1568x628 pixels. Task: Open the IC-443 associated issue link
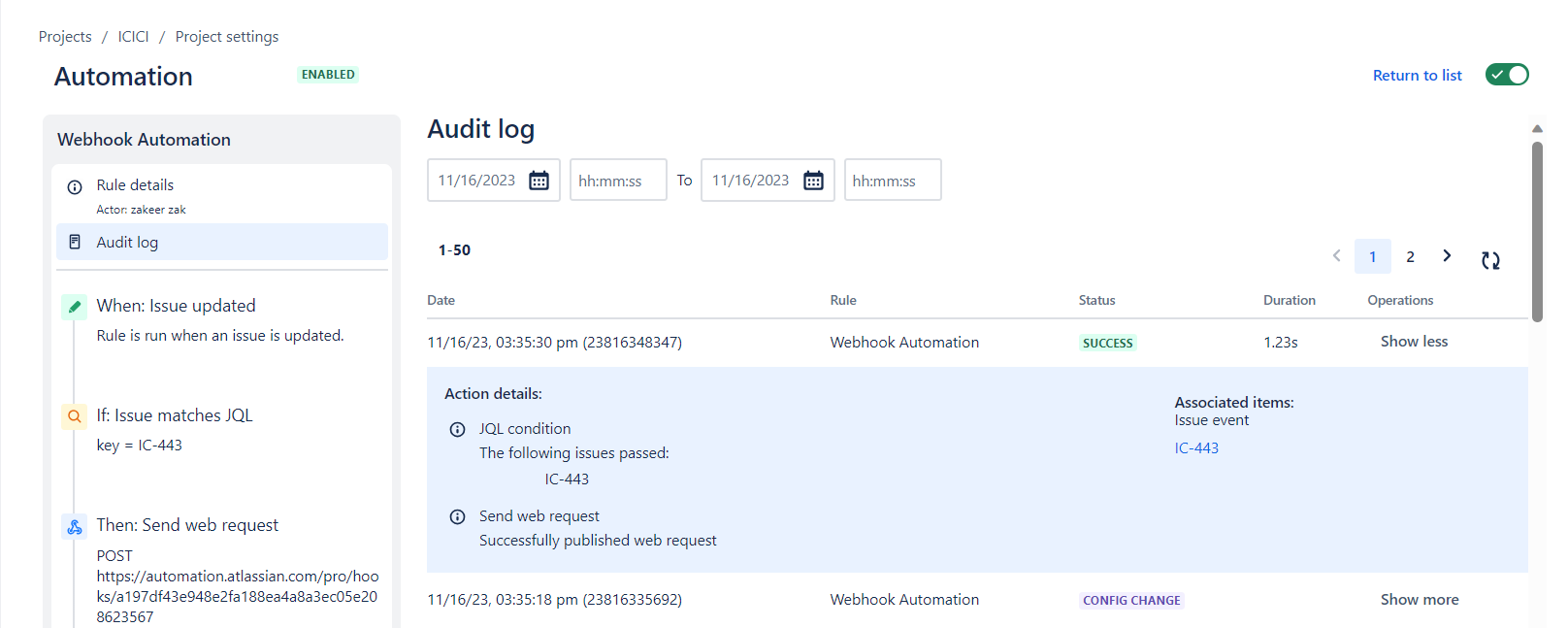(1196, 448)
